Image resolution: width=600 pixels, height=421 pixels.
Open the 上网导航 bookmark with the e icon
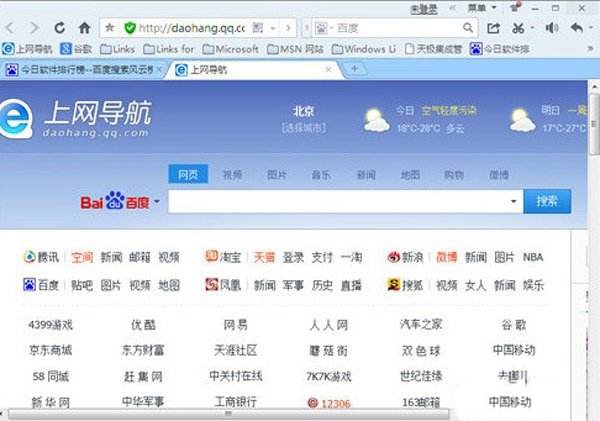point(27,49)
